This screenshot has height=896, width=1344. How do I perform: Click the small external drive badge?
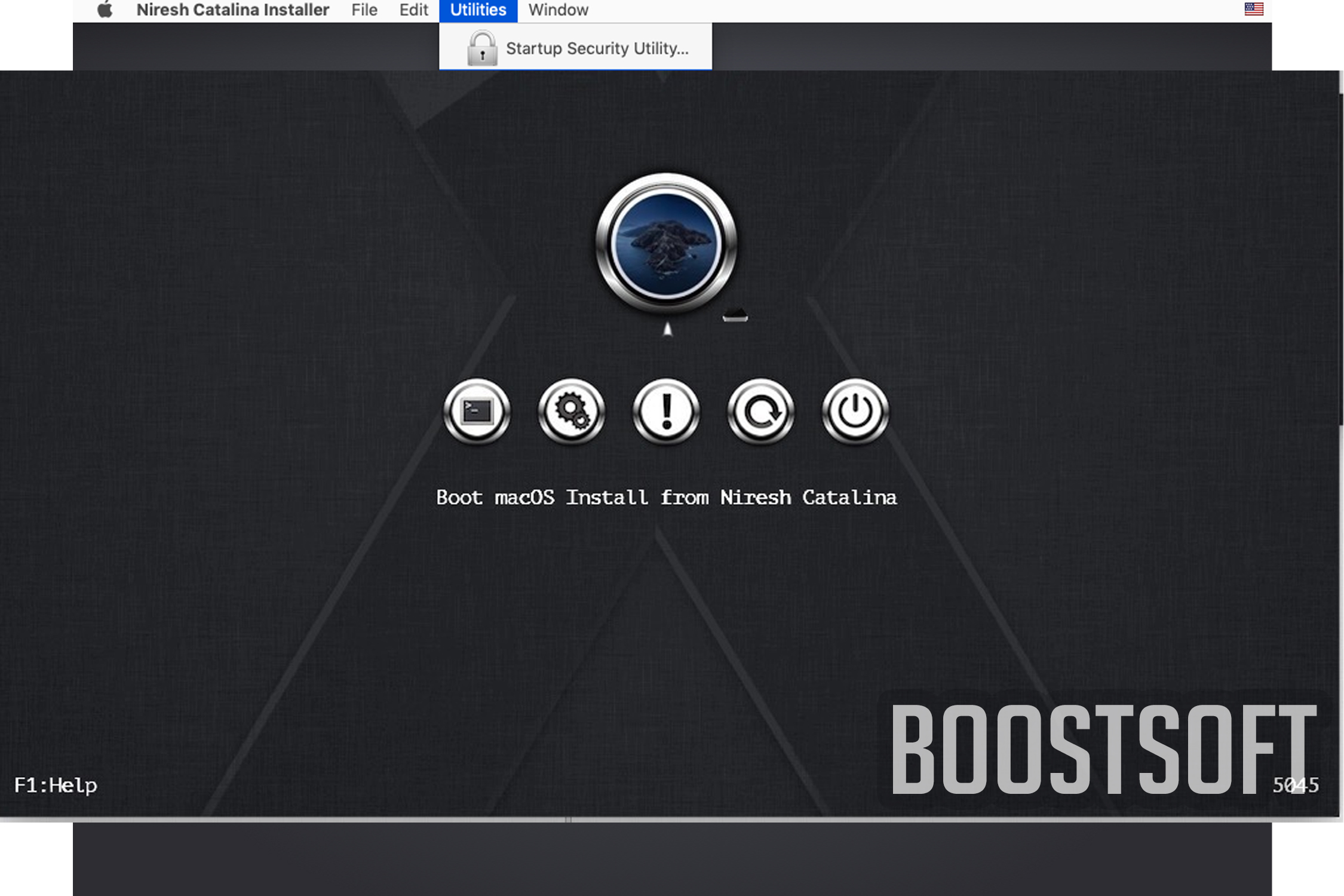point(735,315)
